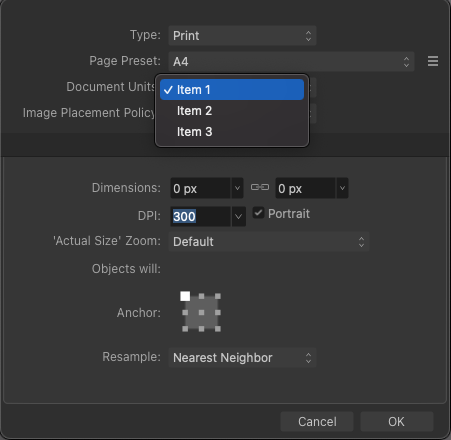Select Item 1 in the popup menu

pyautogui.click(x=232, y=90)
